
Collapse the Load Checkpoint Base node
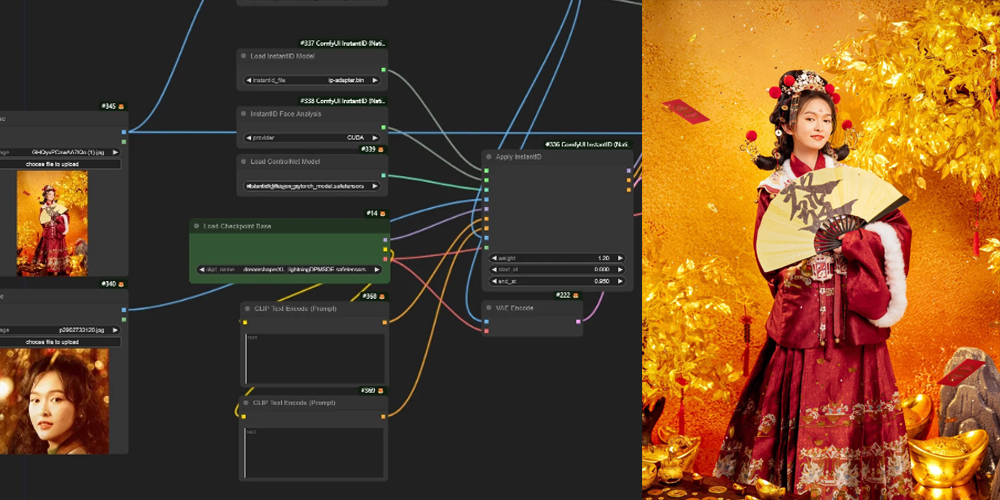pos(196,226)
